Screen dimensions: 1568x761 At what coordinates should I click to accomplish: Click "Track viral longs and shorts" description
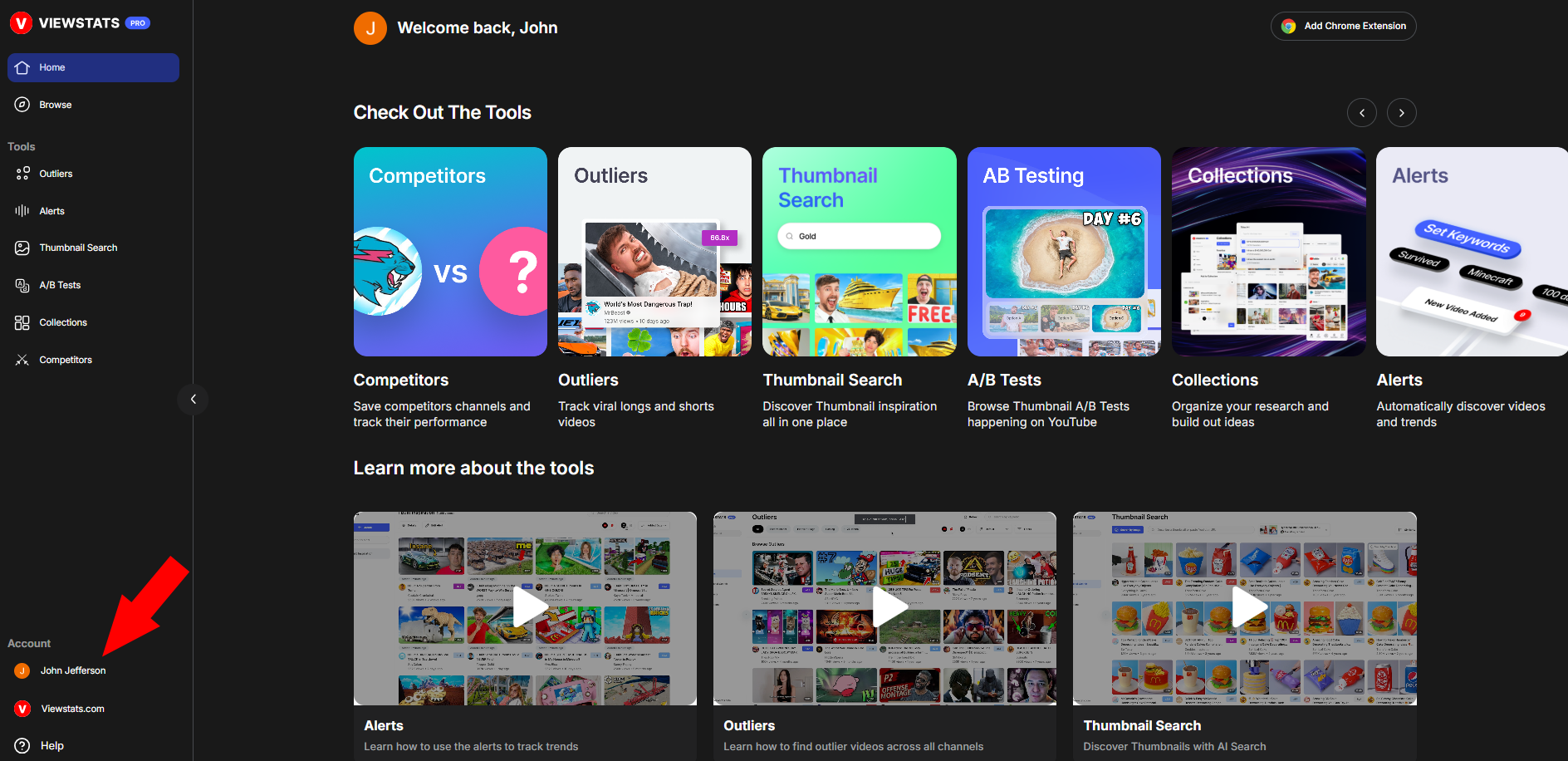(x=636, y=414)
